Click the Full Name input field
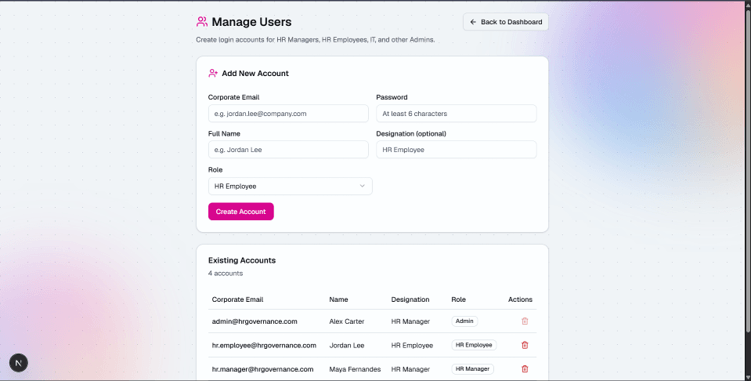 (288, 150)
